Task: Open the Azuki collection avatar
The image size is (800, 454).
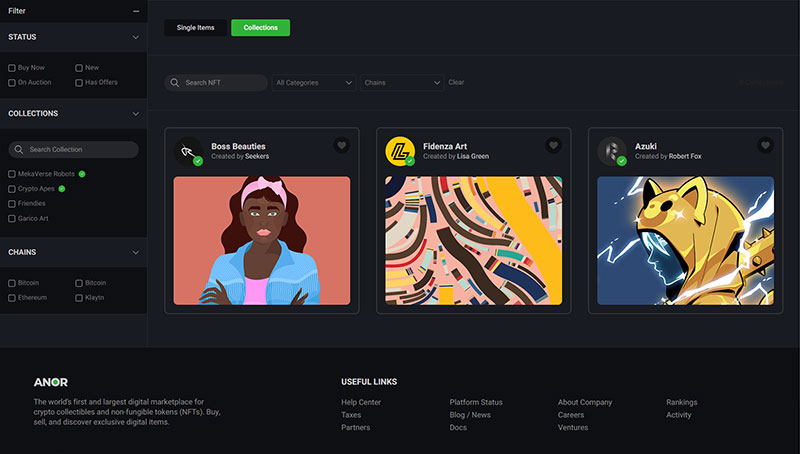Action: tap(612, 151)
